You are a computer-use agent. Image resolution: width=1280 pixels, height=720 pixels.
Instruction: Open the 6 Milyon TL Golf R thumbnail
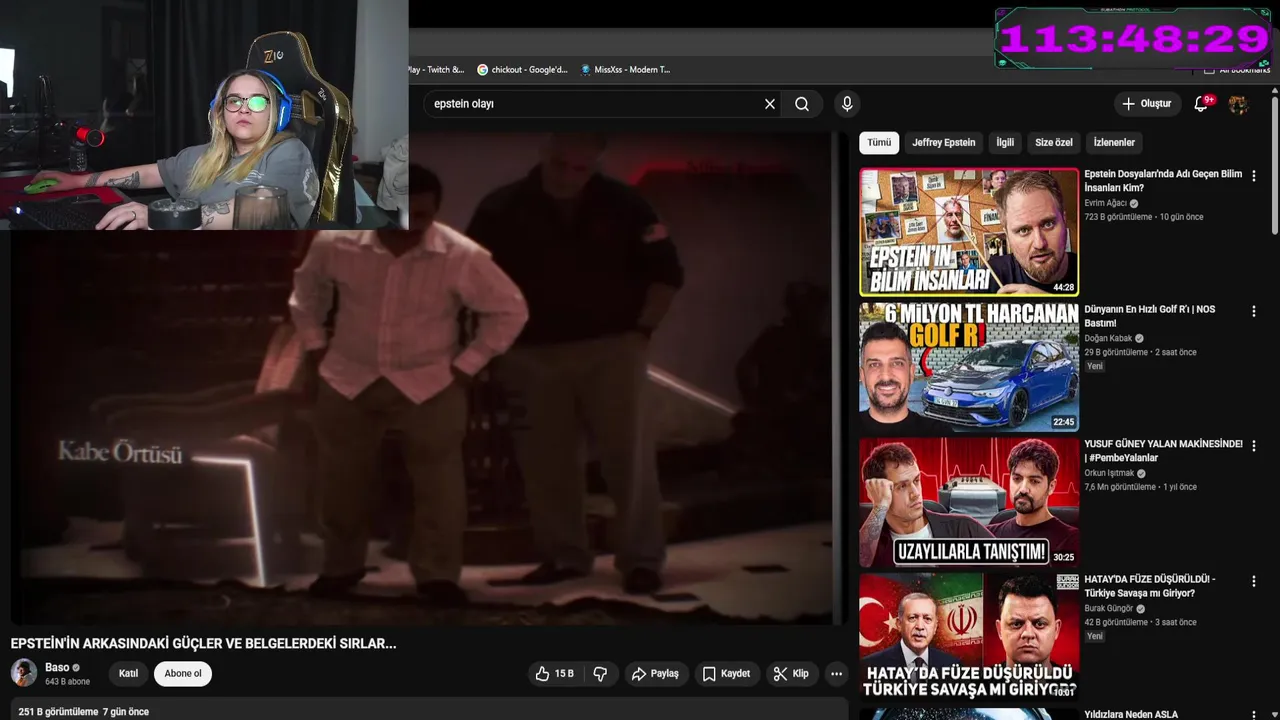tap(969, 367)
